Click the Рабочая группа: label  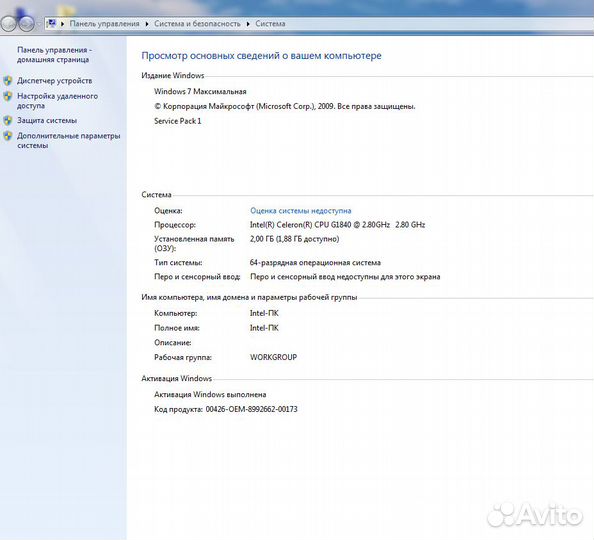click(183, 357)
